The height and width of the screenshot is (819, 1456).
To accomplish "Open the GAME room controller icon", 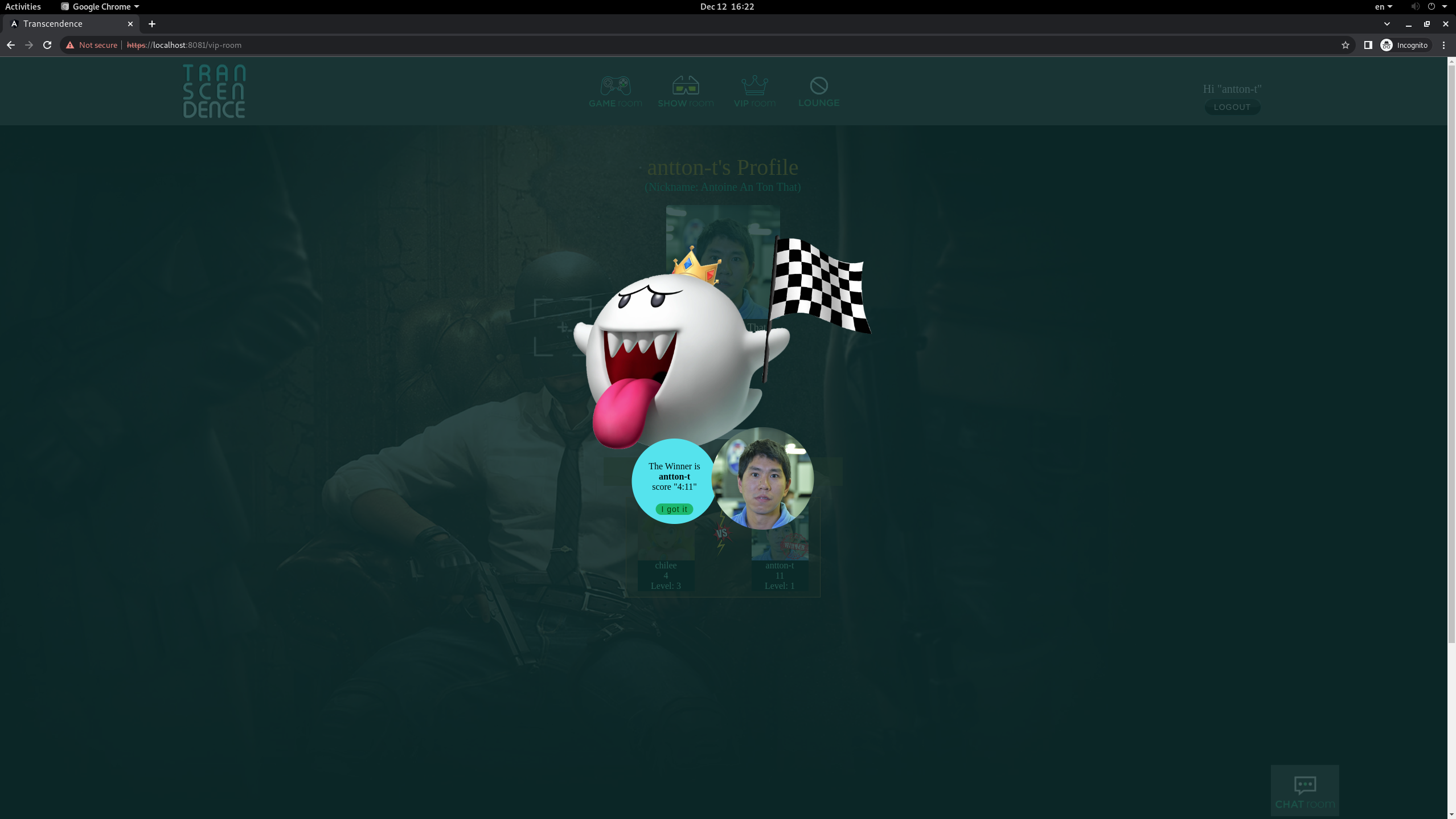I will click(615, 86).
